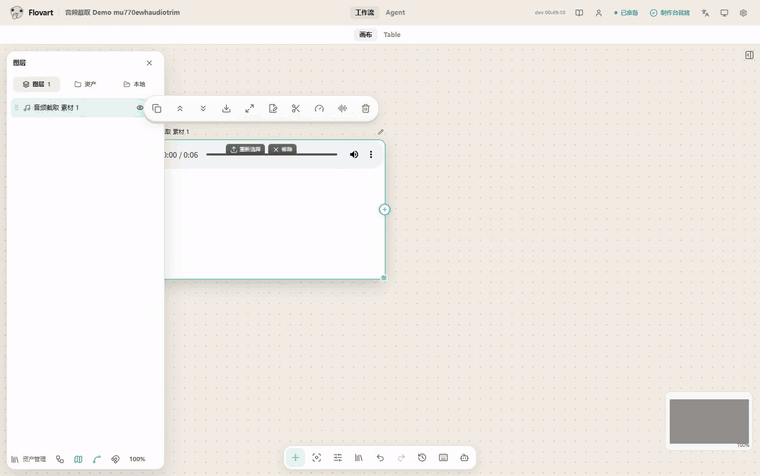Open the language translate icon

click(705, 13)
